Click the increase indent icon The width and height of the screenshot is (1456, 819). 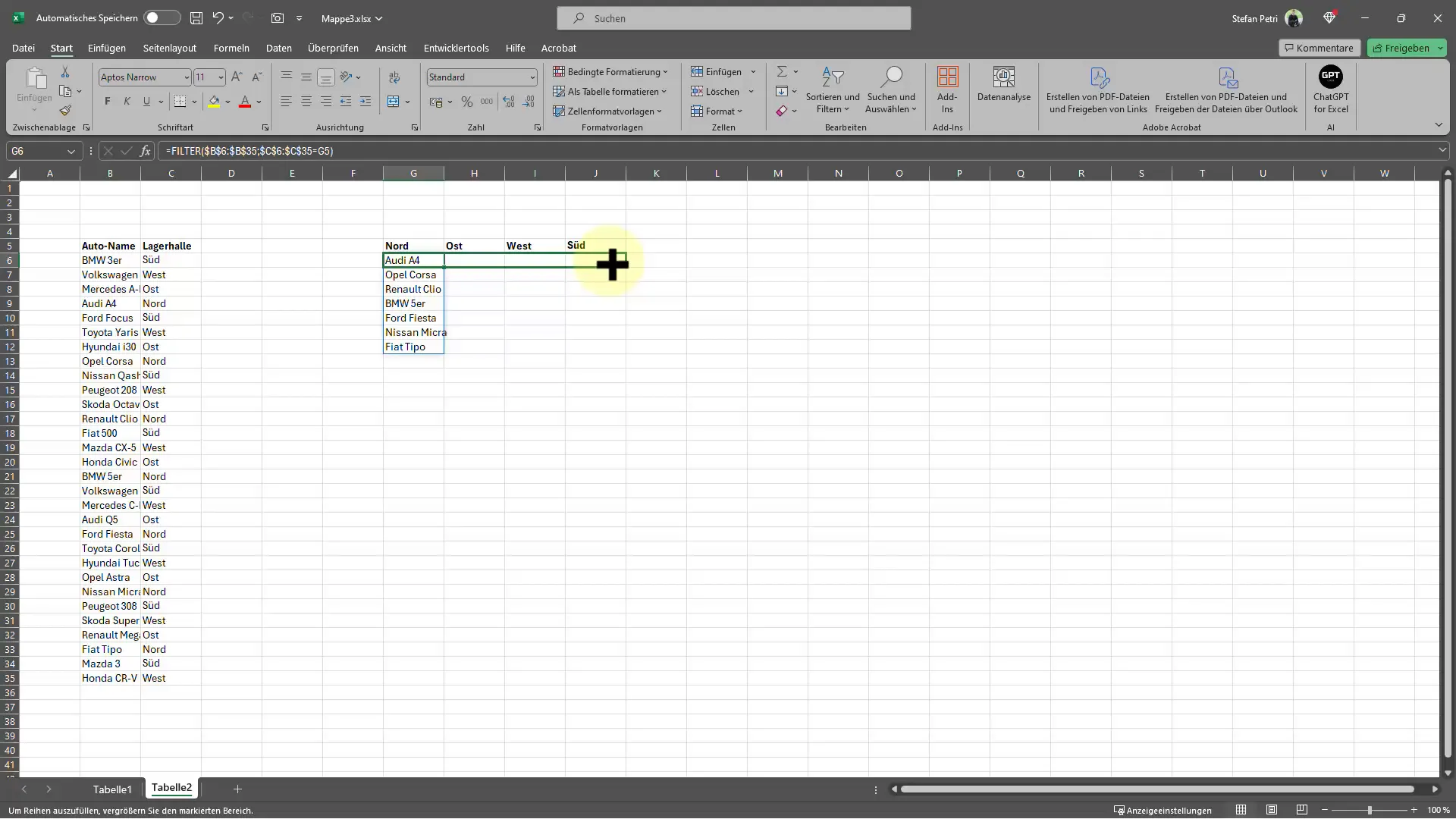tap(366, 102)
